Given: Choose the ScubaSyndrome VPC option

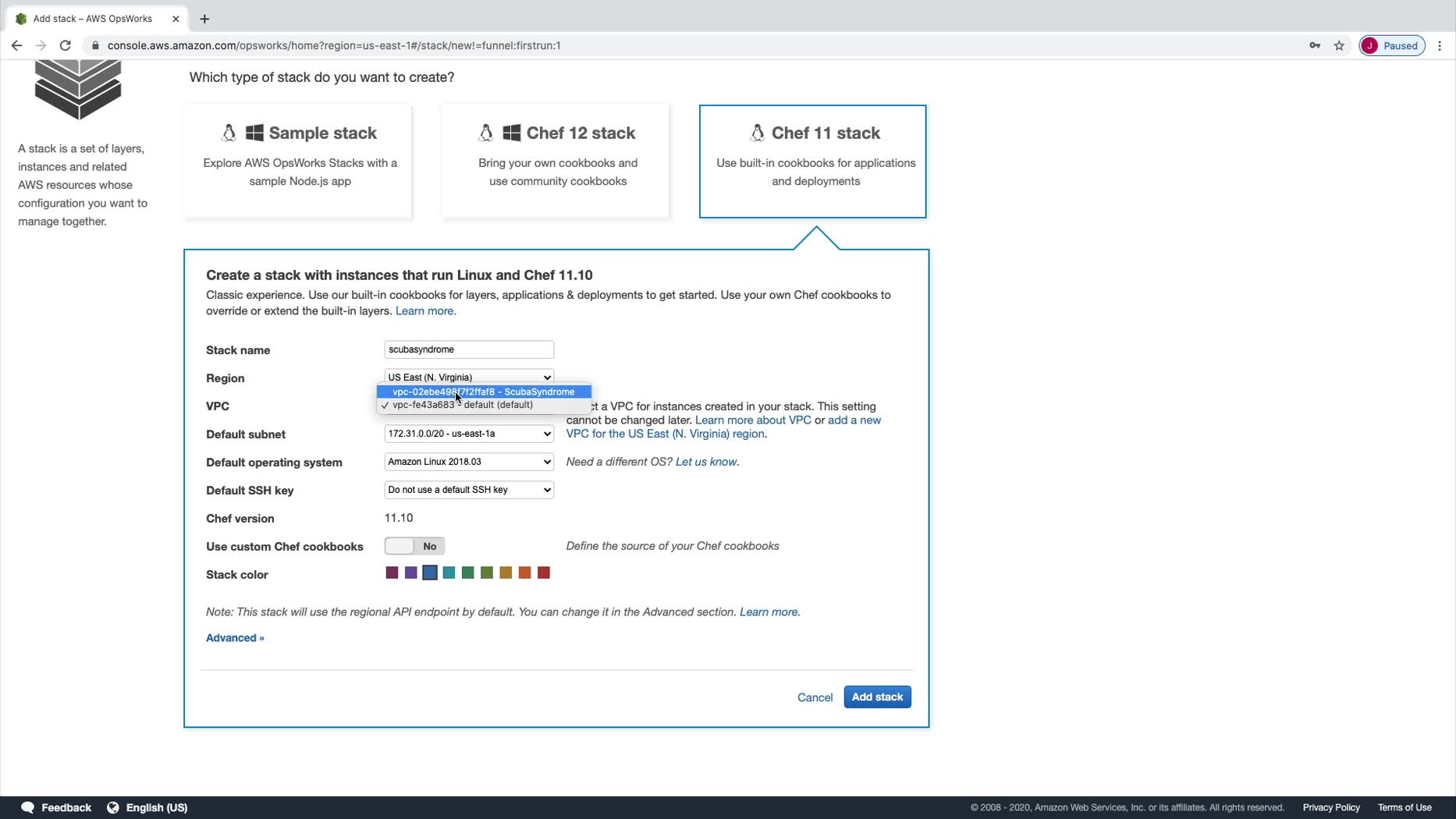Looking at the screenshot, I should tap(484, 392).
